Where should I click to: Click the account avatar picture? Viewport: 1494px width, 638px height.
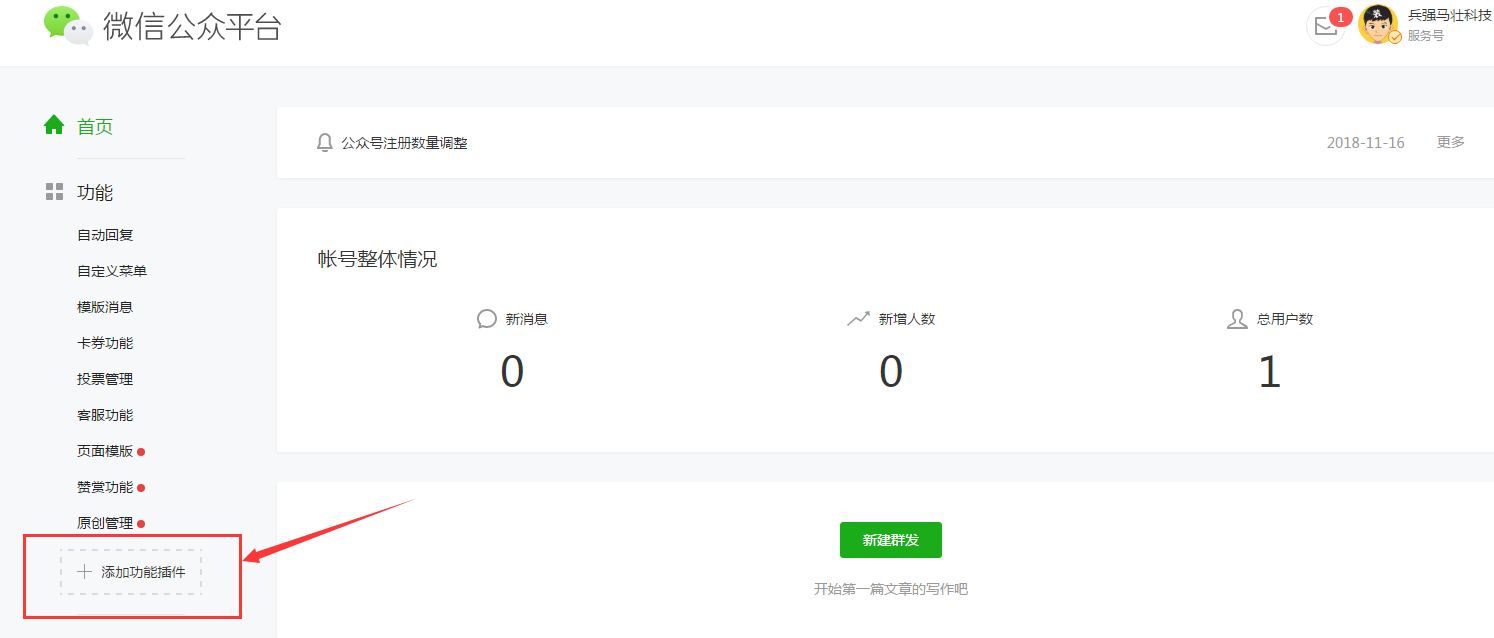(x=1378, y=25)
